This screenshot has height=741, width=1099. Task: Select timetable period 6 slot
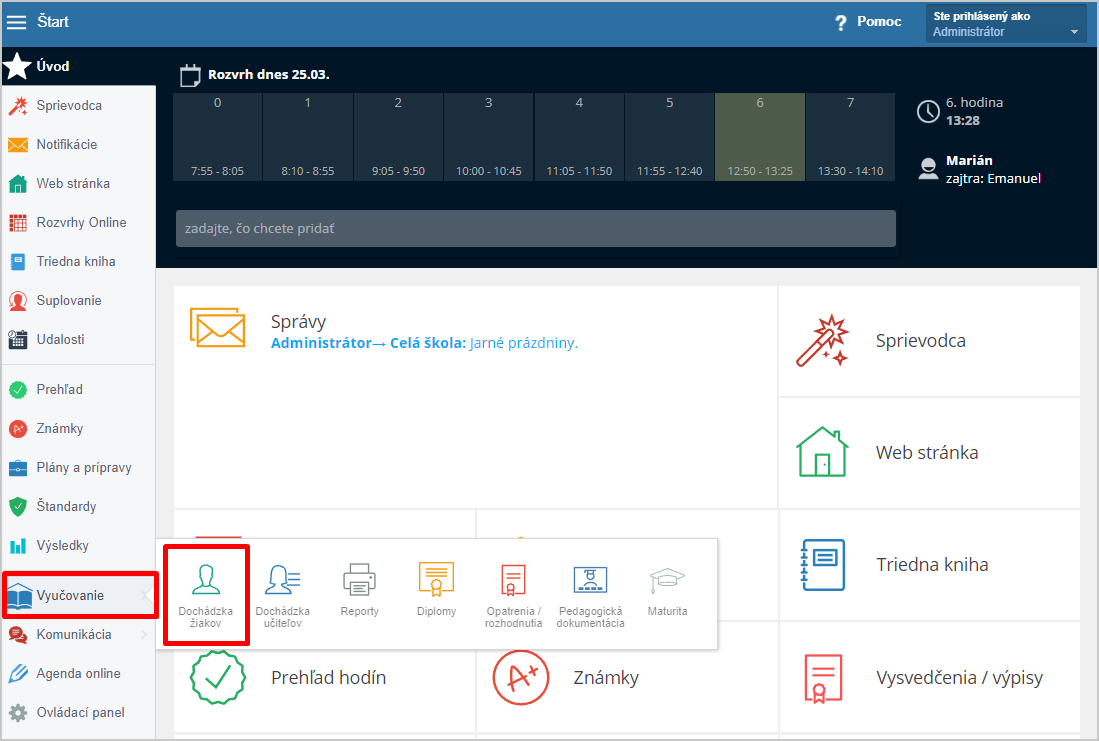760,137
